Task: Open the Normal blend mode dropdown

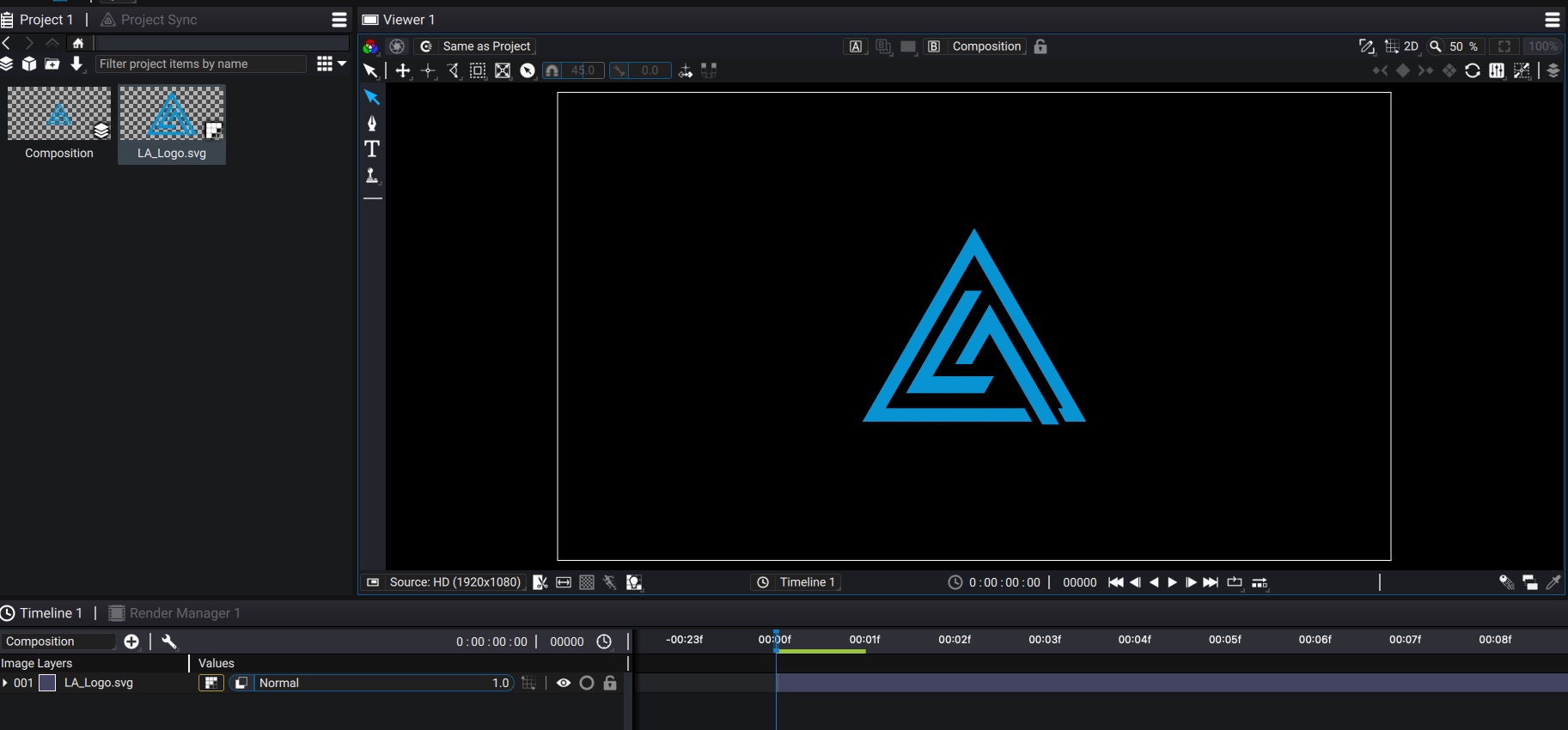Action: (x=371, y=683)
